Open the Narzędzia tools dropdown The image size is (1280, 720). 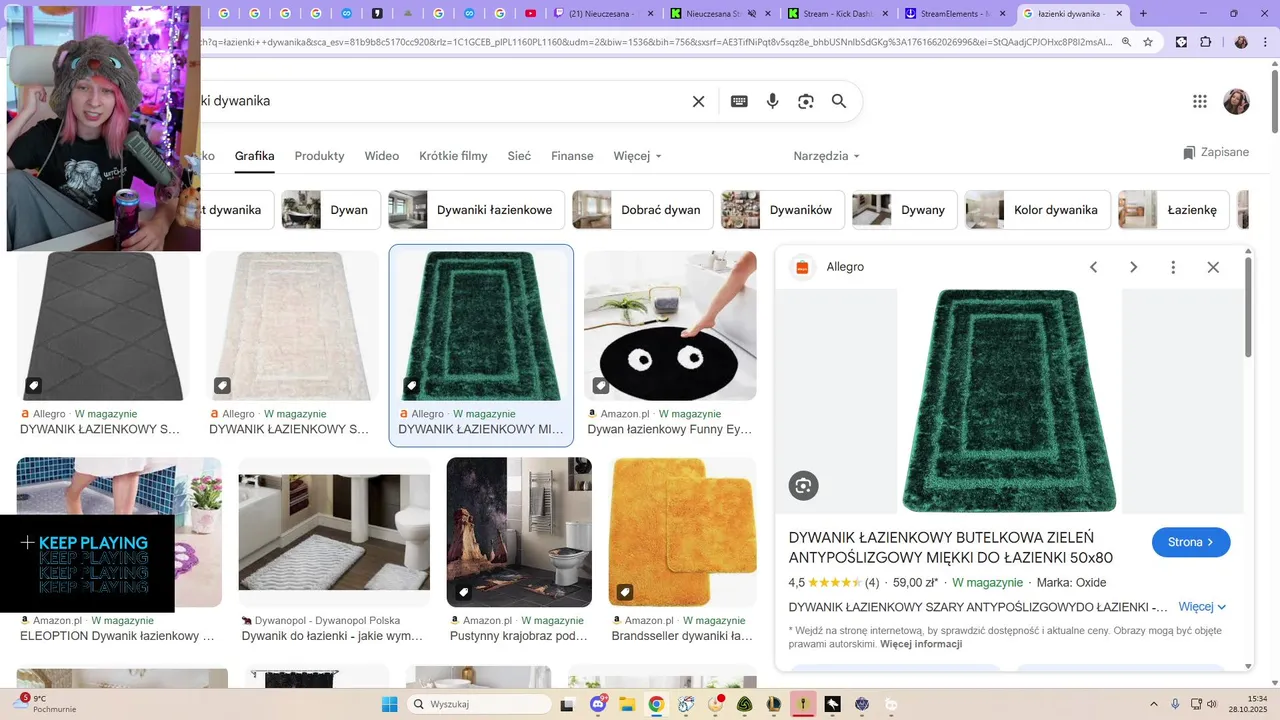pos(826,156)
